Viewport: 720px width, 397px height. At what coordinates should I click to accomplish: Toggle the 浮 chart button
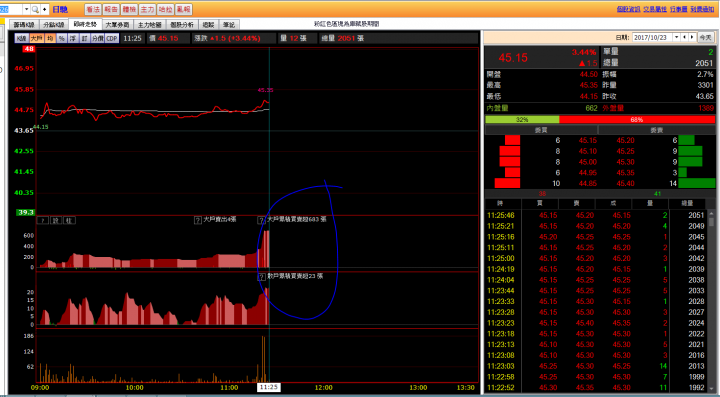(73, 38)
